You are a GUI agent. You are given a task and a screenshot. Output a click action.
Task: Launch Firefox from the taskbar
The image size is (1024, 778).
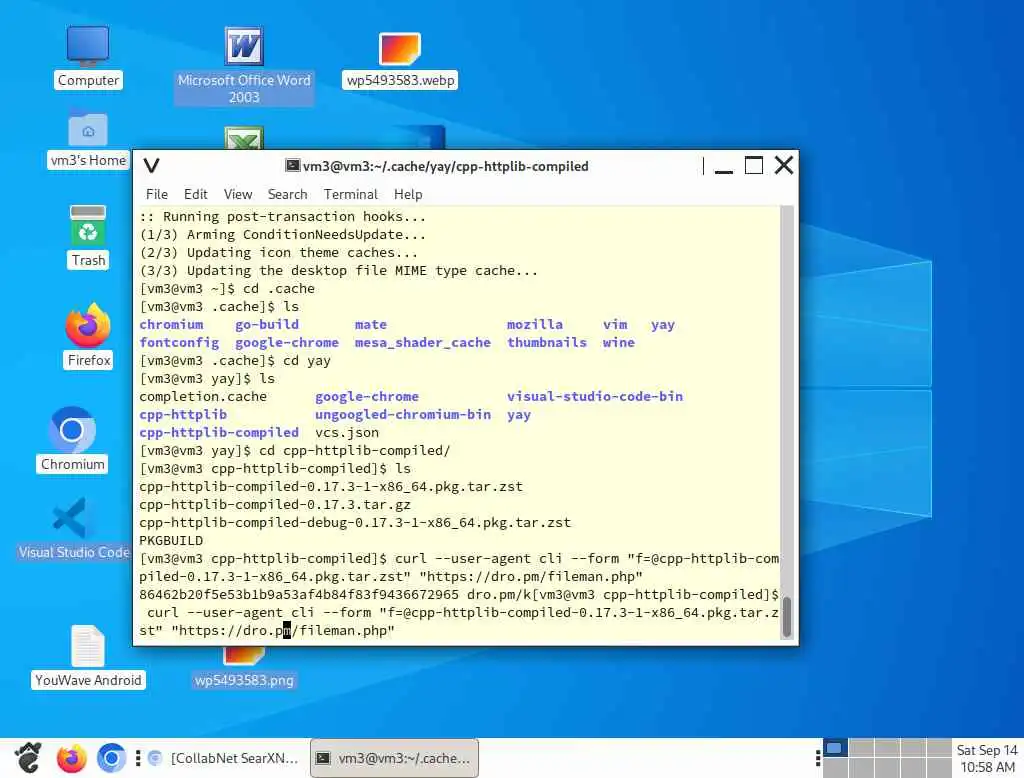pos(71,758)
